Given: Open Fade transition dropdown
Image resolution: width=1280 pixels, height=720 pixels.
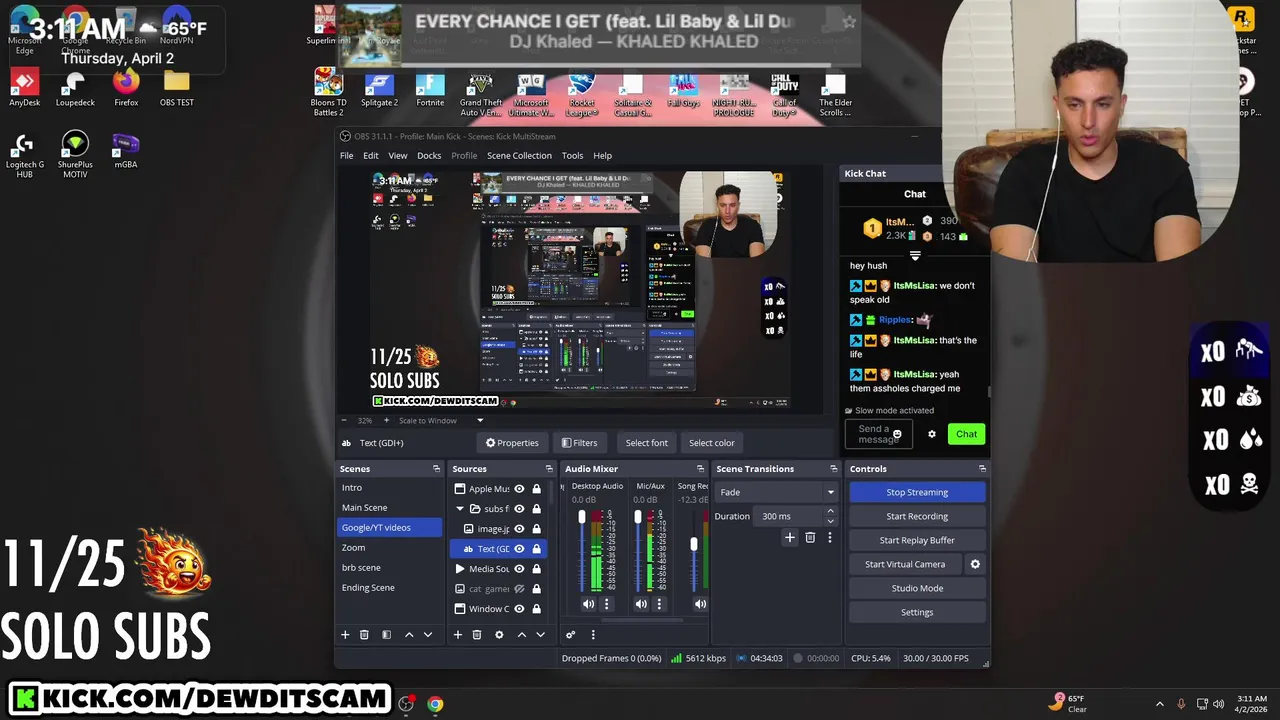Looking at the screenshot, I should click(x=776, y=492).
